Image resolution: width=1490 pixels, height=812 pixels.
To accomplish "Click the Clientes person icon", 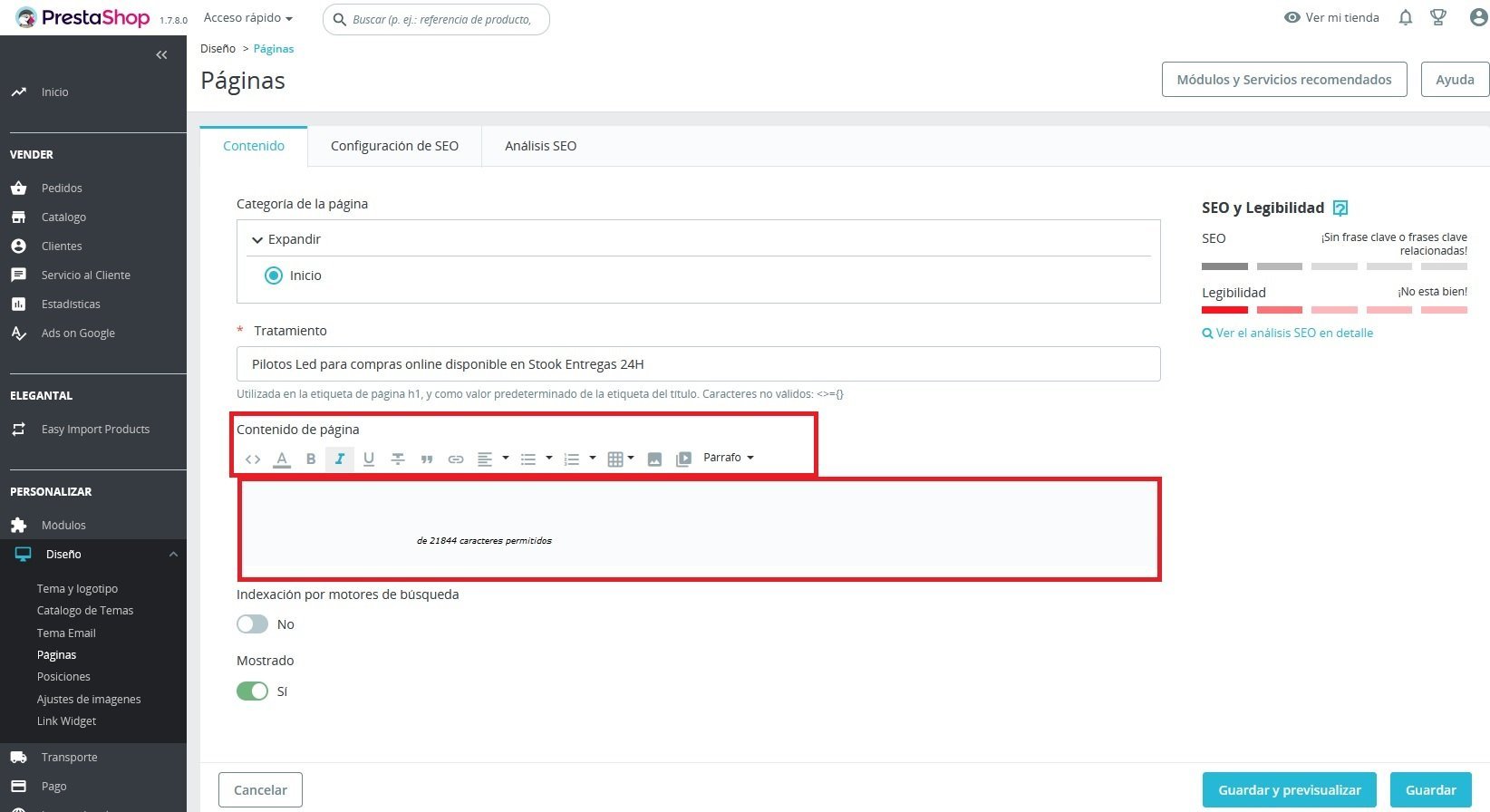I will click(x=18, y=246).
